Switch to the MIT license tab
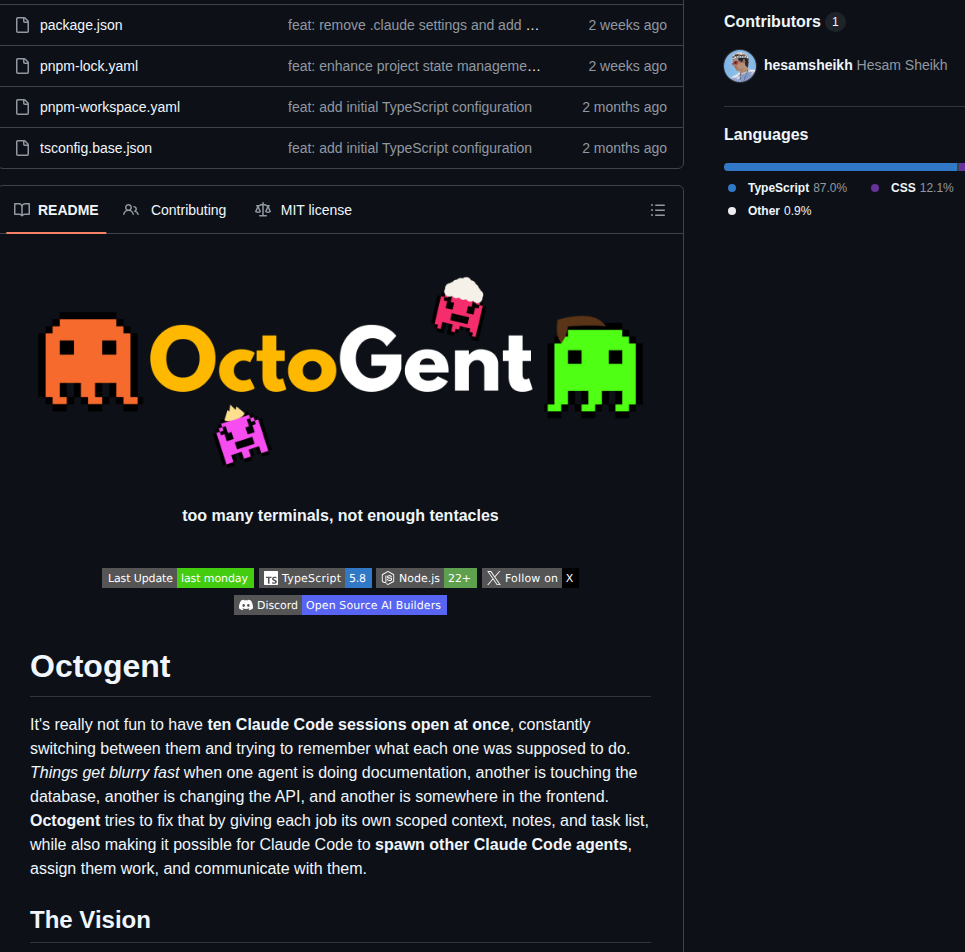Viewport: 965px width, 952px height. click(x=303, y=210)
